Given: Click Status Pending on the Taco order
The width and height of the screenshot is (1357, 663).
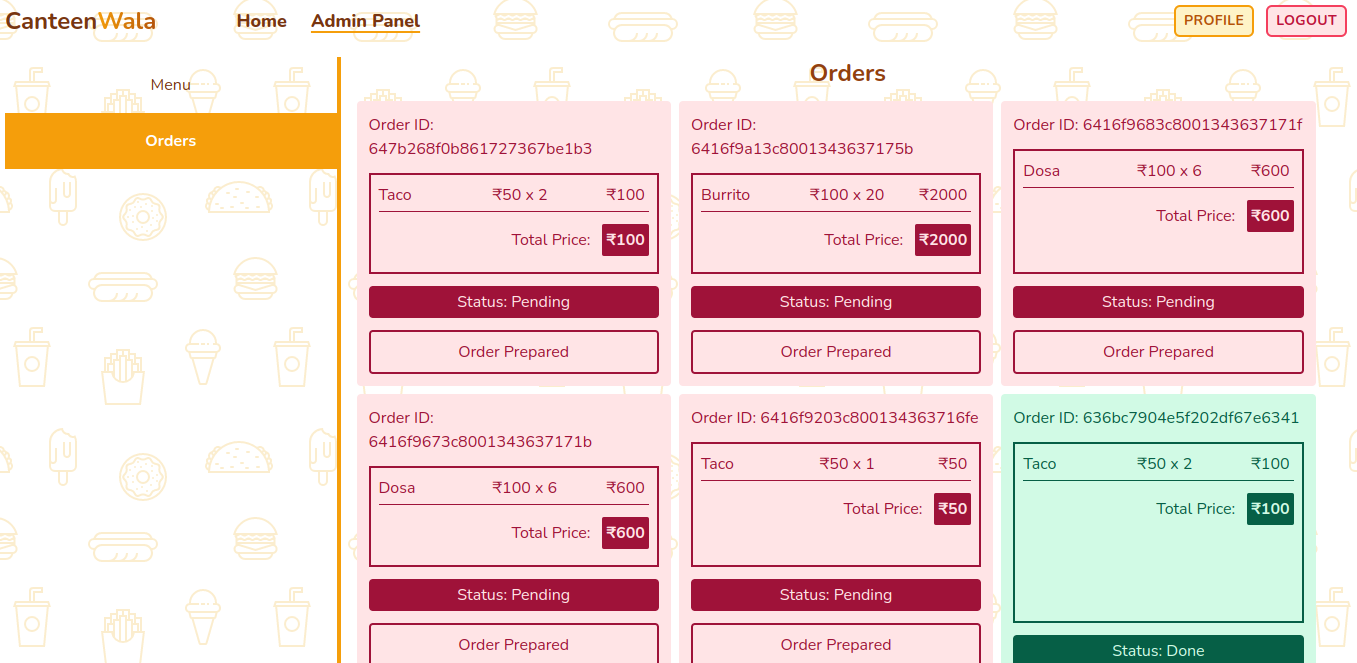Looking at the screenshot, I should click(513, 301).
